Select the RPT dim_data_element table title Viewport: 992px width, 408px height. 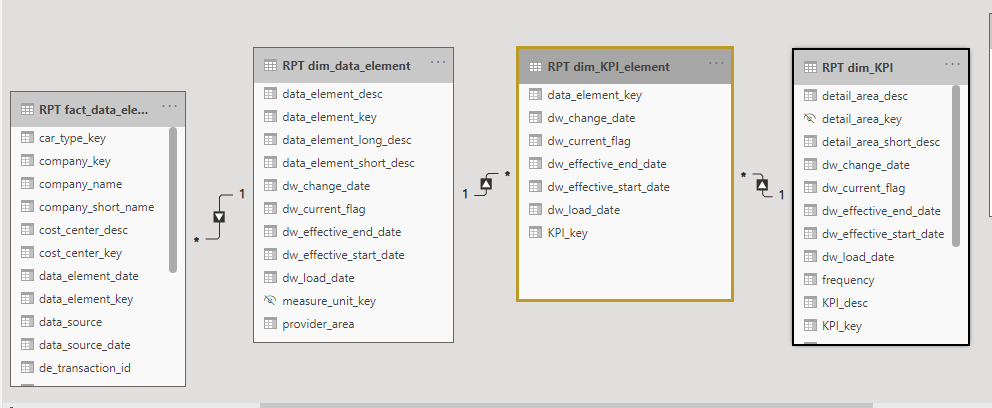pyautogui.click(x=347, y=66)
